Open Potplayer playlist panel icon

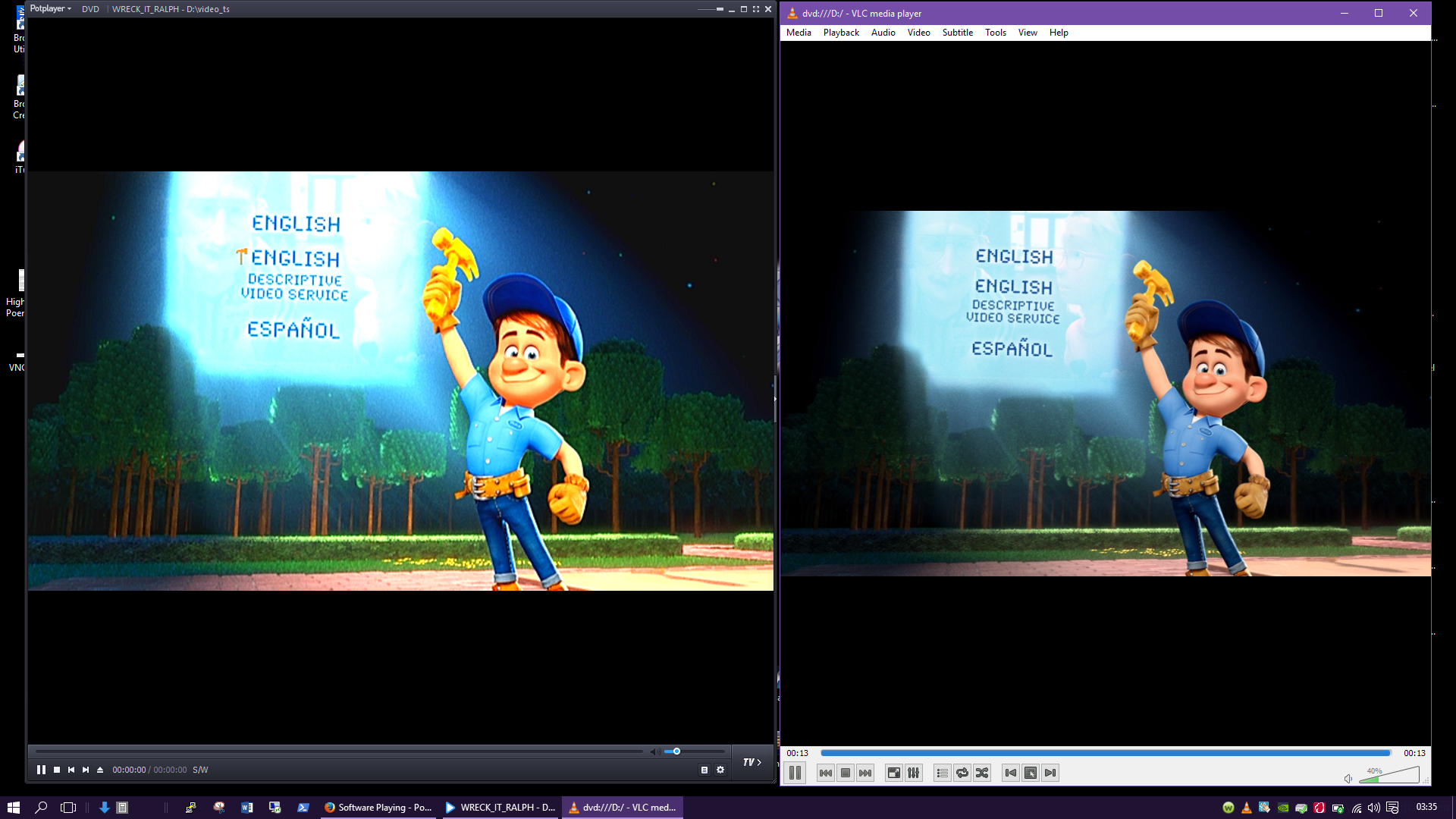pos(704,770)
